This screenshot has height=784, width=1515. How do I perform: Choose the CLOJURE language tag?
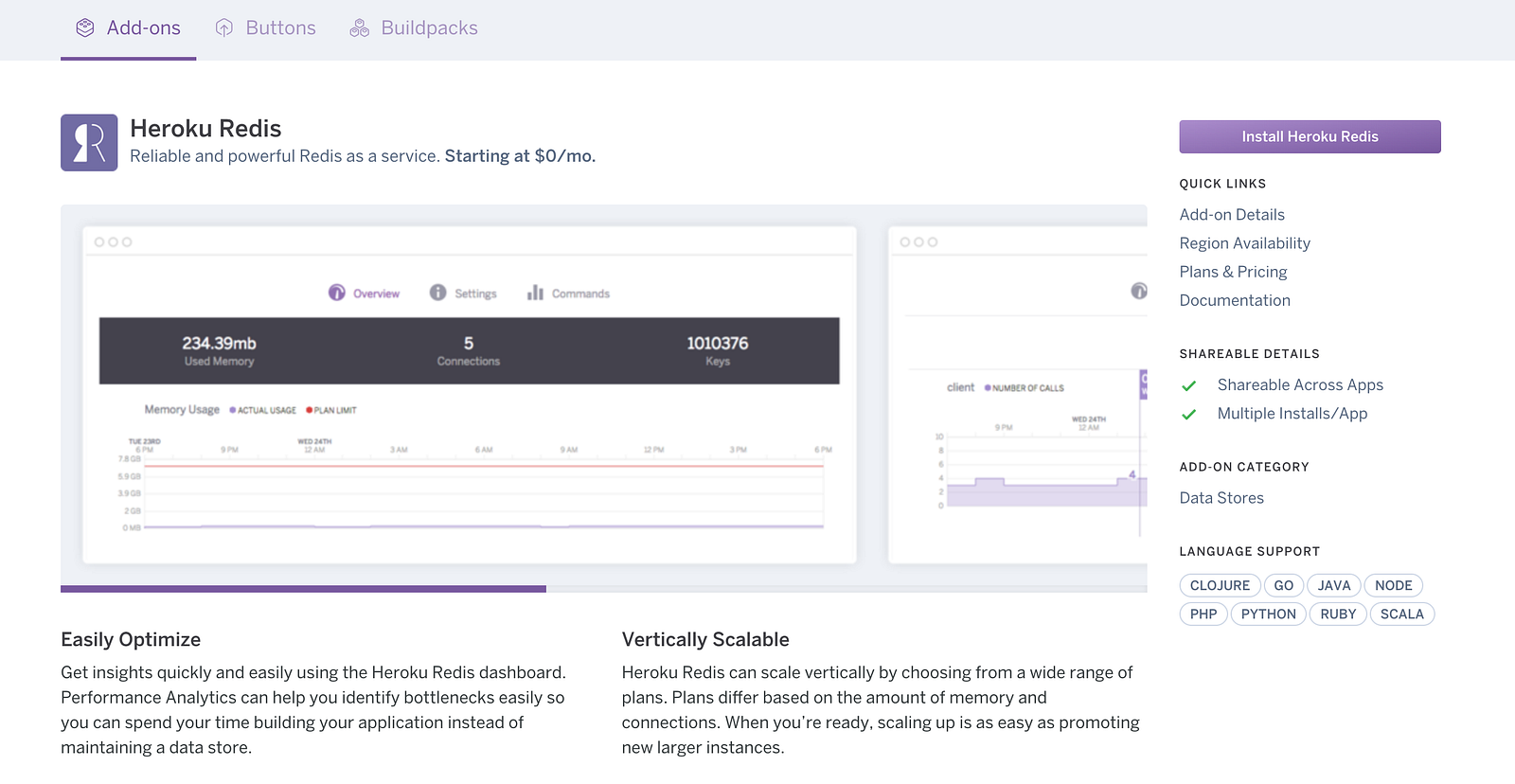[1220, 586]
